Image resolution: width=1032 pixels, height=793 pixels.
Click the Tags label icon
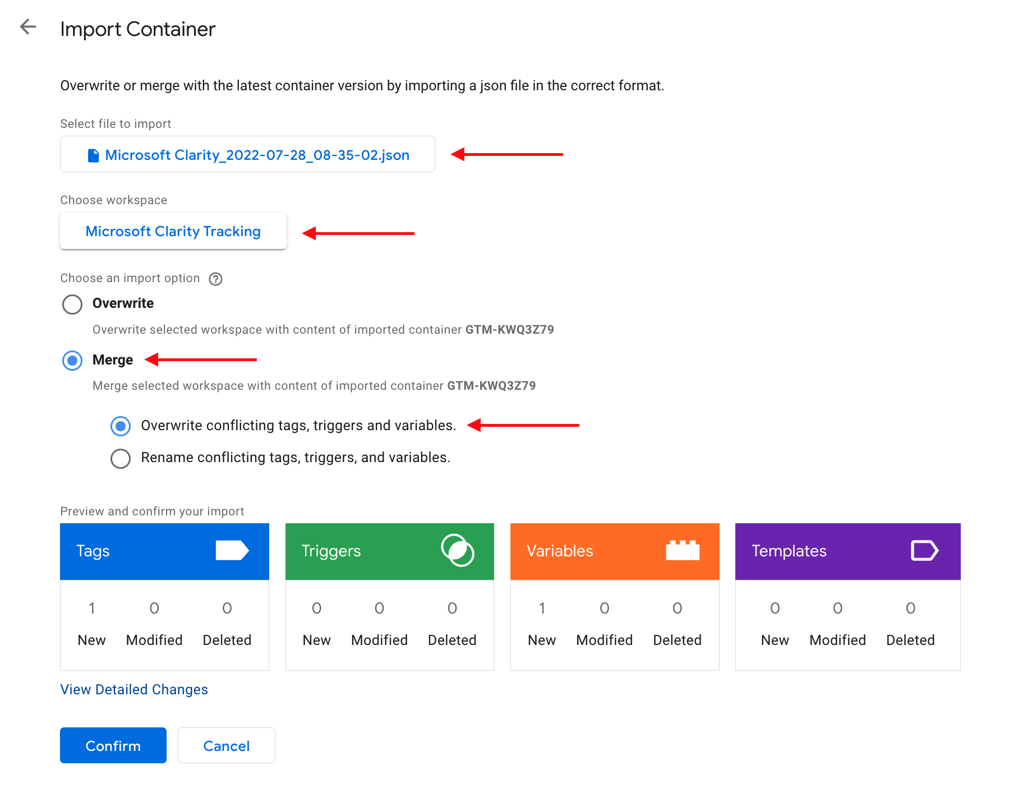[232, 550]
